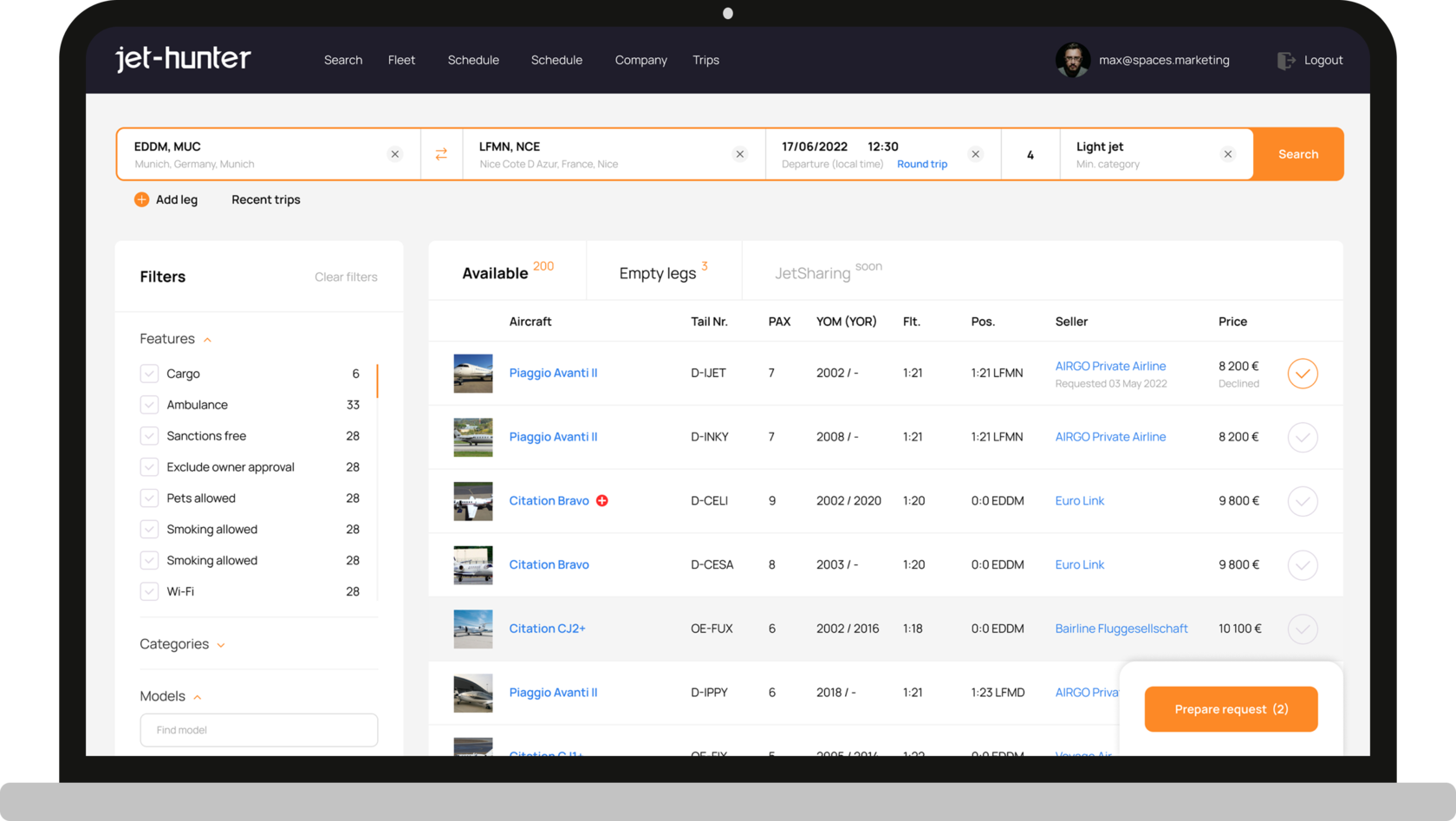The image size is (1456, 821).
Task: Remove the Light jet category selection
Action: click(1228, 154)
